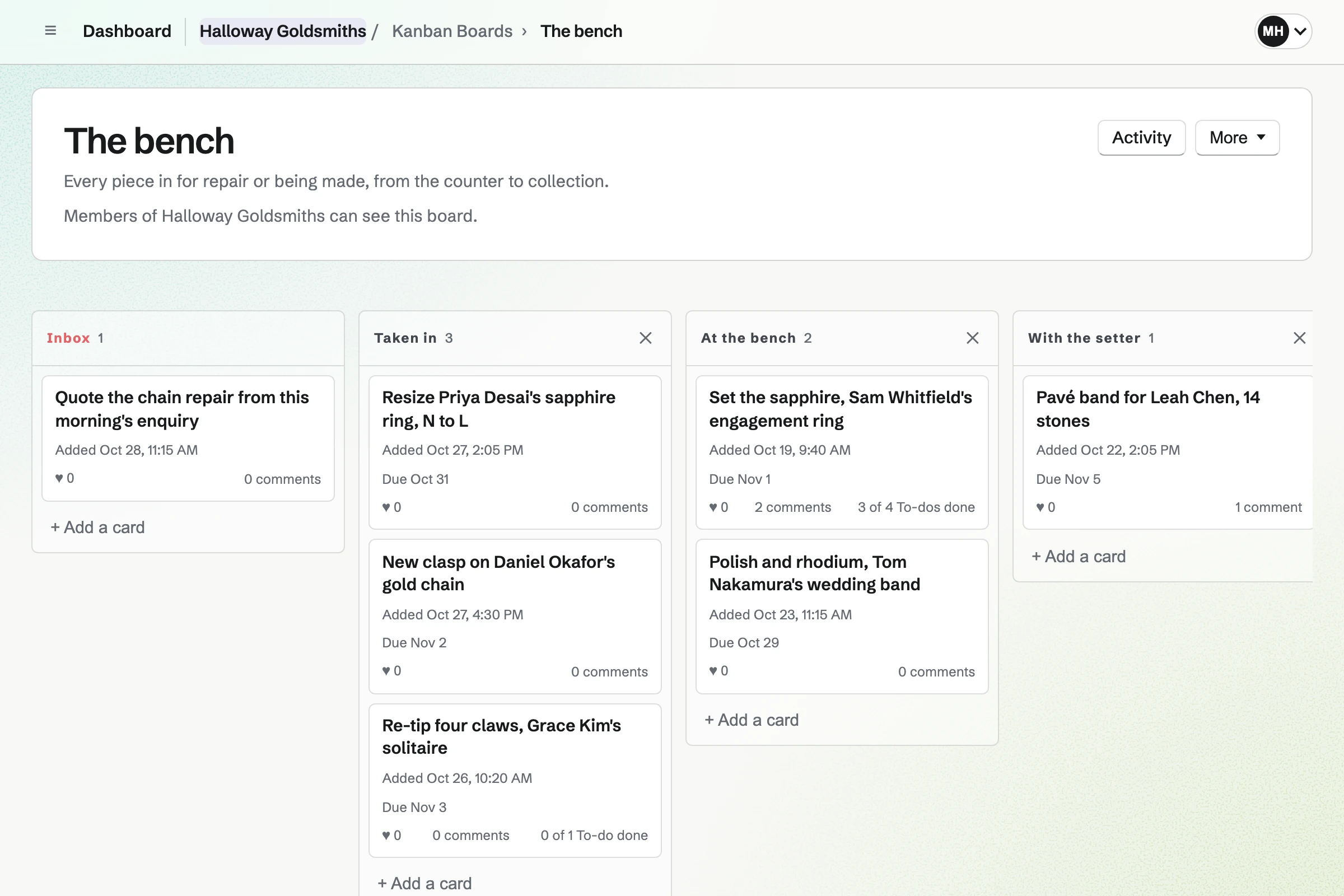The width and height of the screenshot is (1344, 896).
Task: Like the Pavé band for Leah Chen card
Action: [1045, 507]
